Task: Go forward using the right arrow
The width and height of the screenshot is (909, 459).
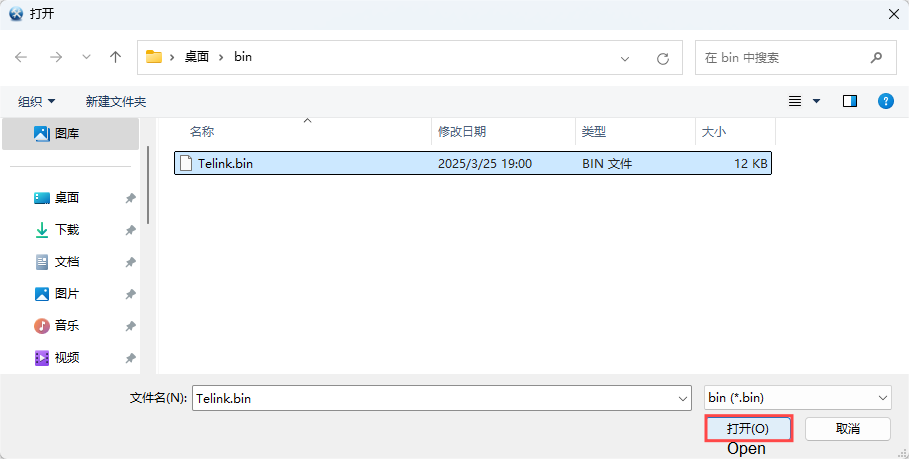Action: click(56, 57)
